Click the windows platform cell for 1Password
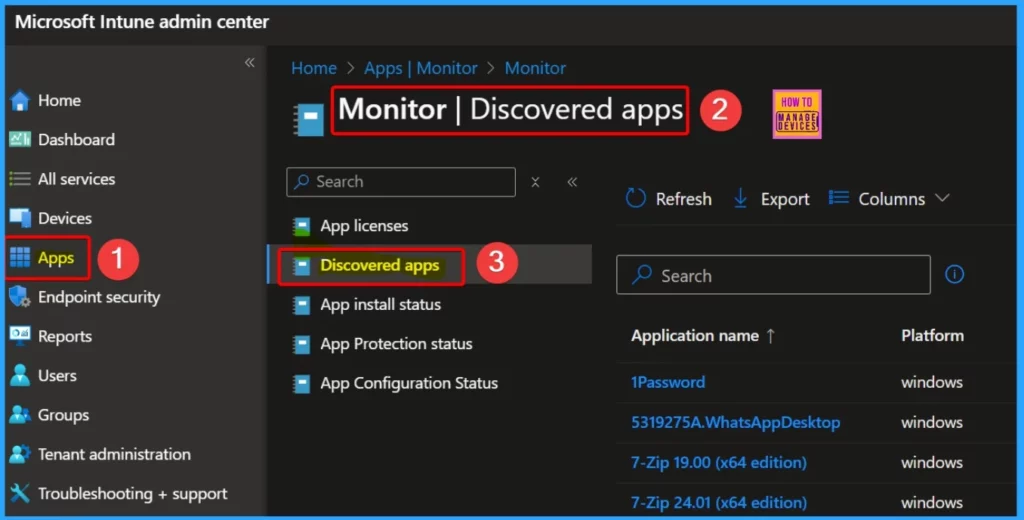The width and height of the screenshot is (1024, 520). point(932,382)
